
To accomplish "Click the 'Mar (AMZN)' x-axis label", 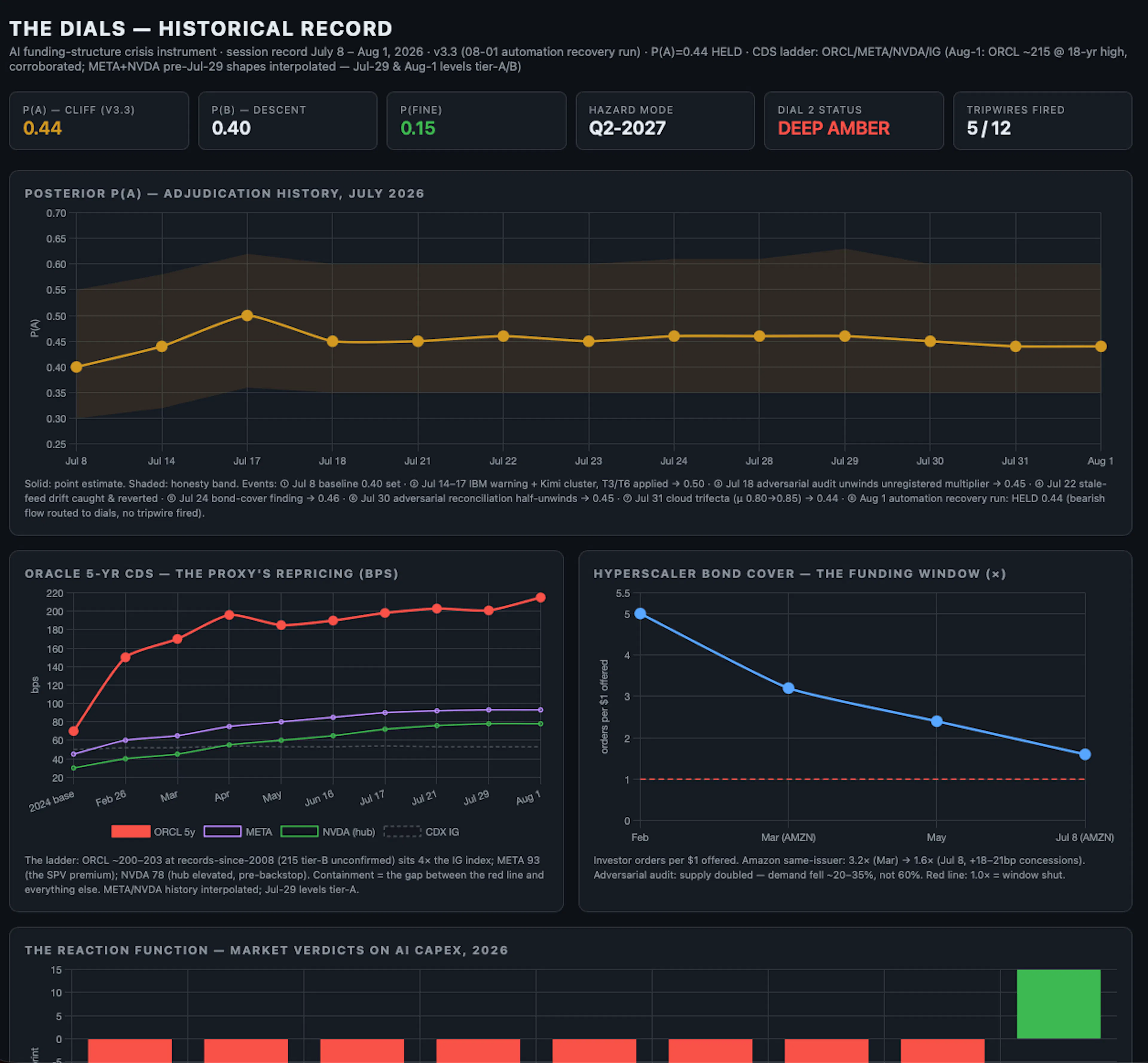I will click(789, 838).
